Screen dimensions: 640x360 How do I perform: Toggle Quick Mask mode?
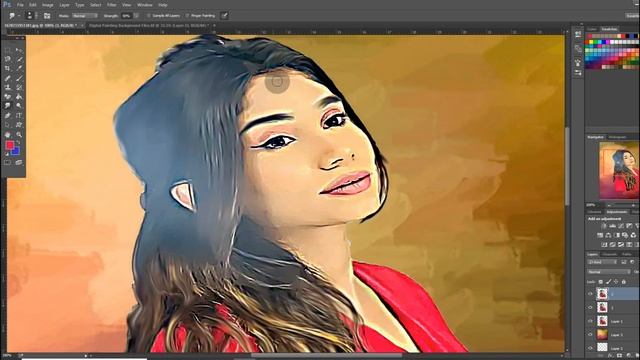tap(8, 162)
